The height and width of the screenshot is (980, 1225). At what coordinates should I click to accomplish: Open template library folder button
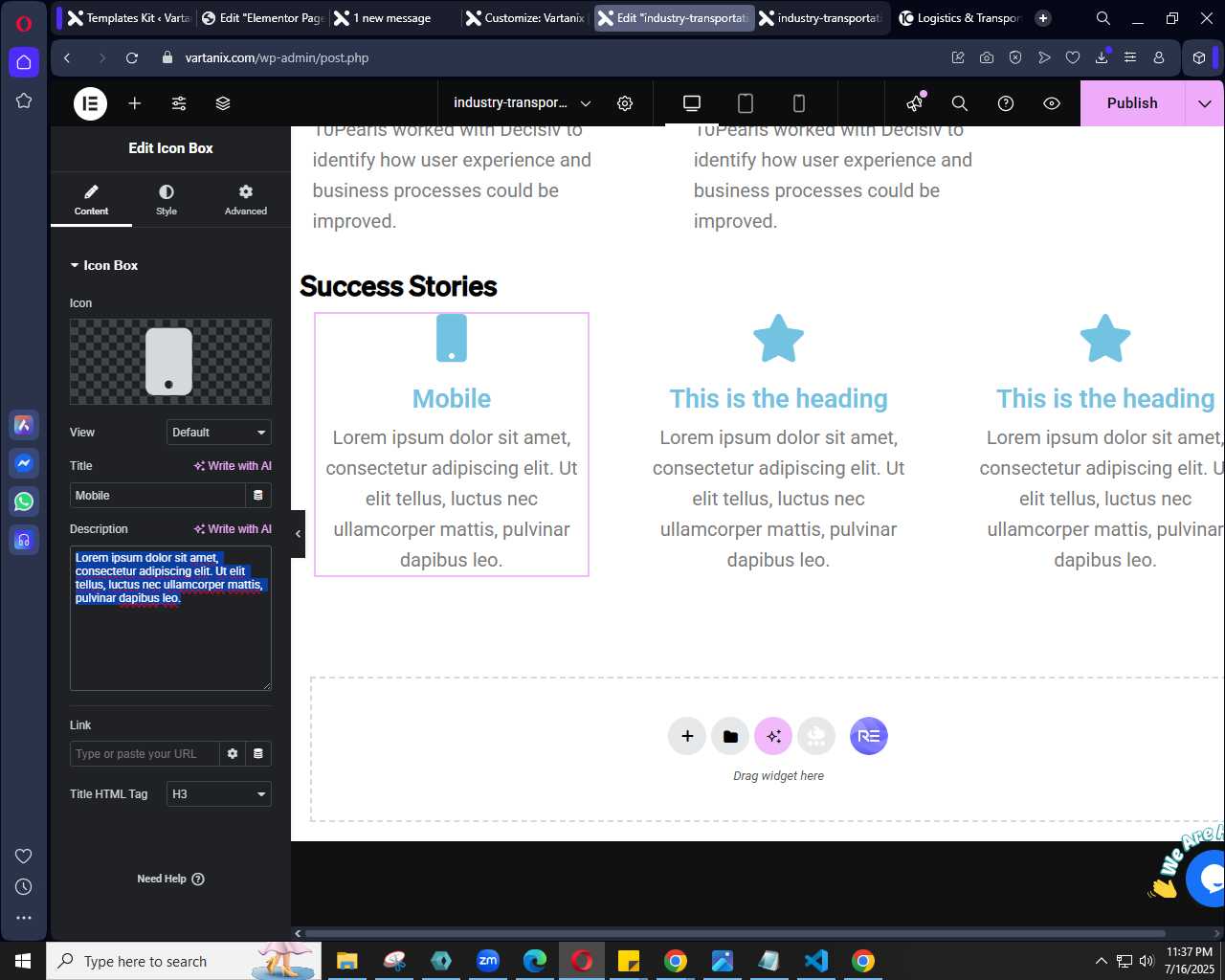[x=730, y=736]
